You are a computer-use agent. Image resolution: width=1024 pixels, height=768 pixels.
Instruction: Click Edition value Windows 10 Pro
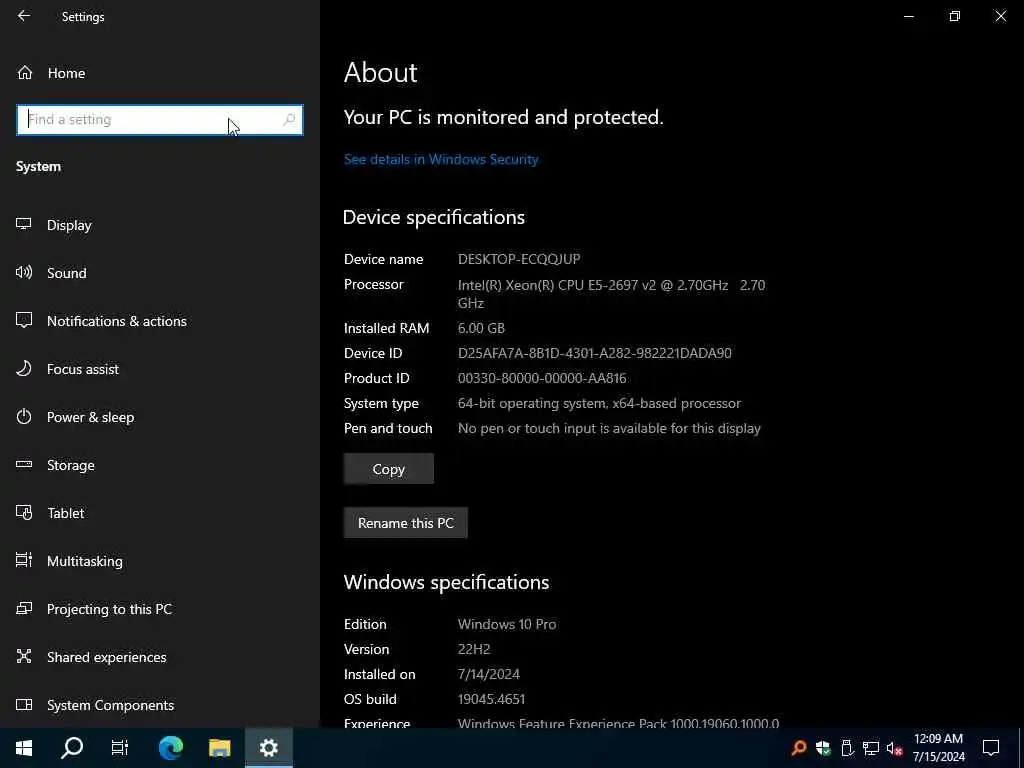pyautogui.click(x=507, y=624)
